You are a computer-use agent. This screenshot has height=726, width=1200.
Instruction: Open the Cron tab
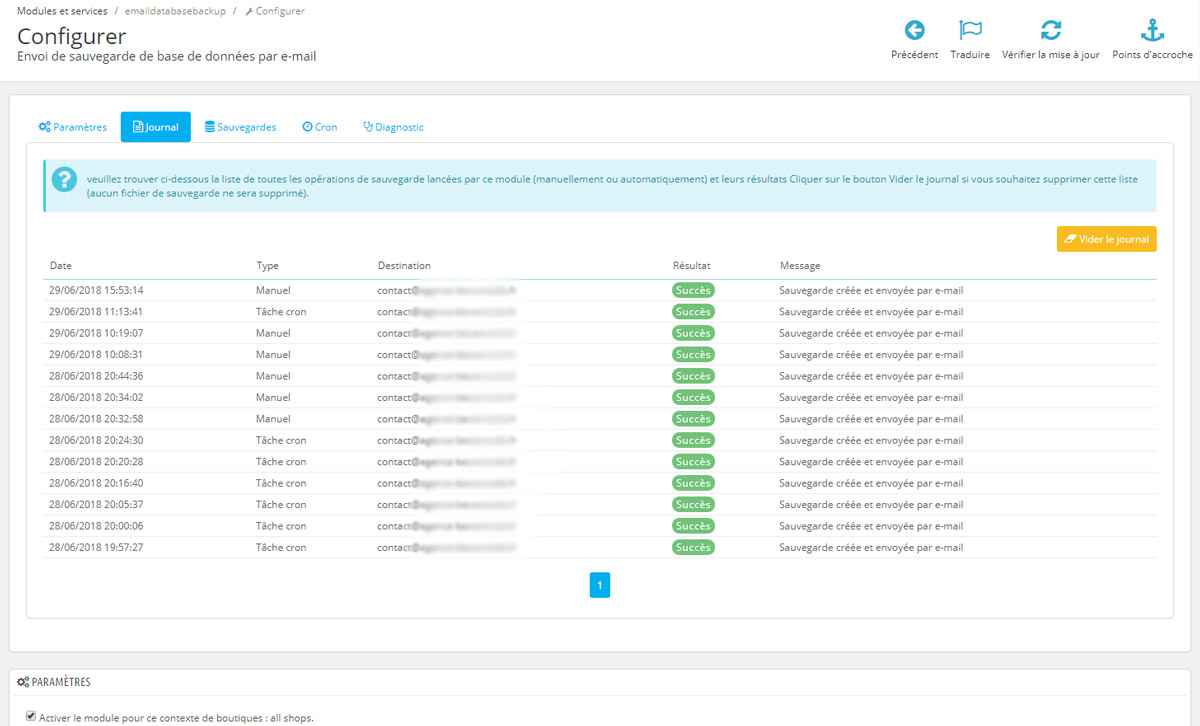pos(319,127)
